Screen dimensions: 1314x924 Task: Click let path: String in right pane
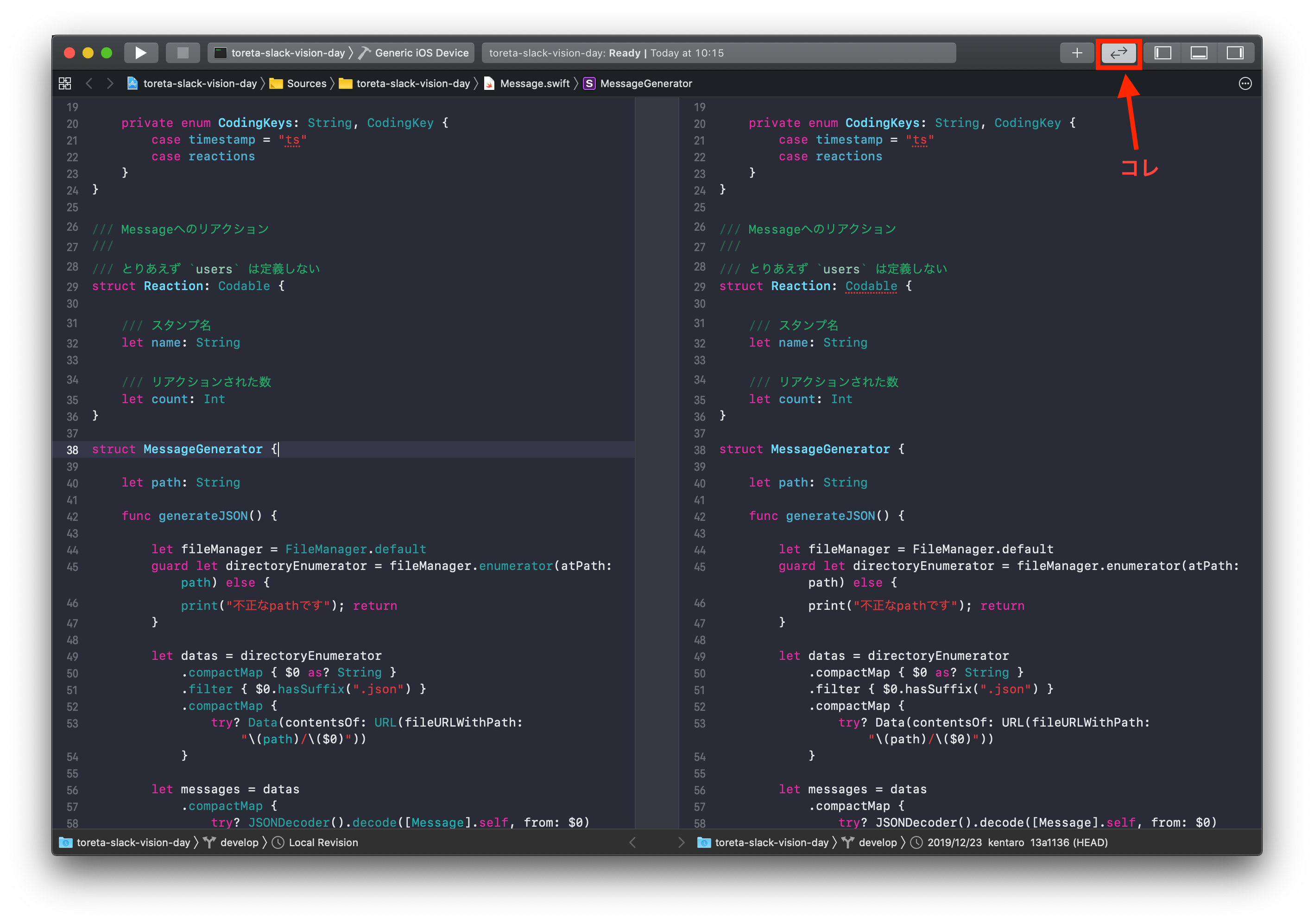pyautogui.click(x=808, y=482)
